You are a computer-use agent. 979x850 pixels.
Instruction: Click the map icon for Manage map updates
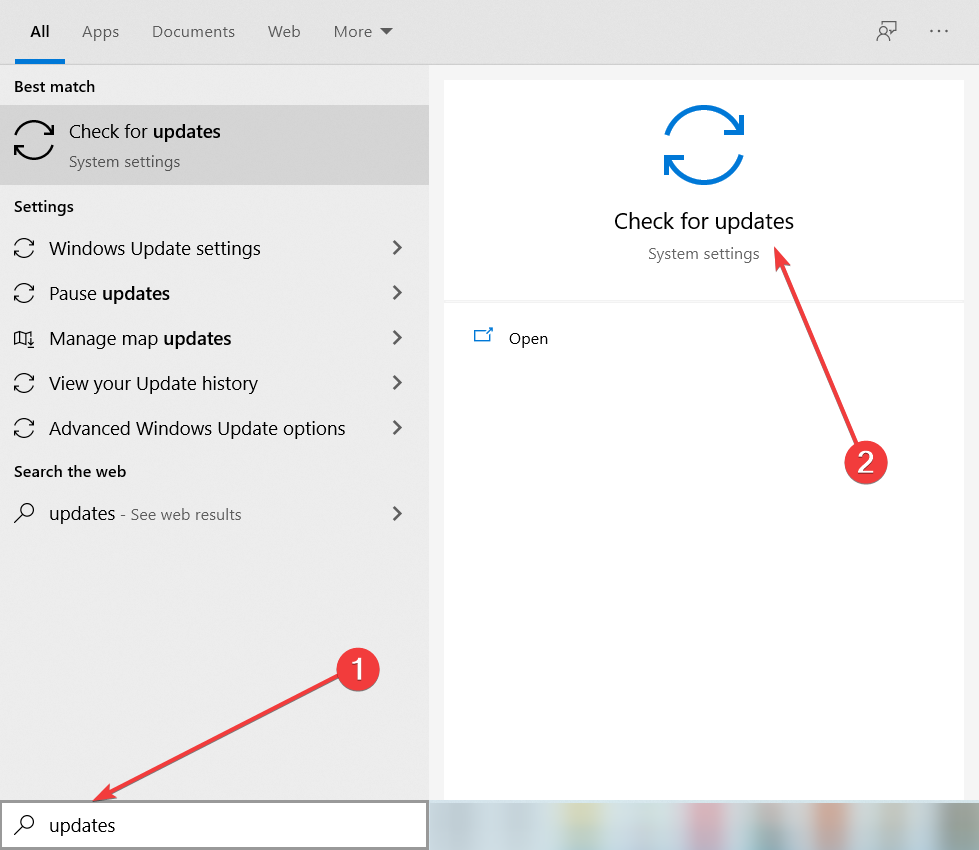[x=24, y=339]
